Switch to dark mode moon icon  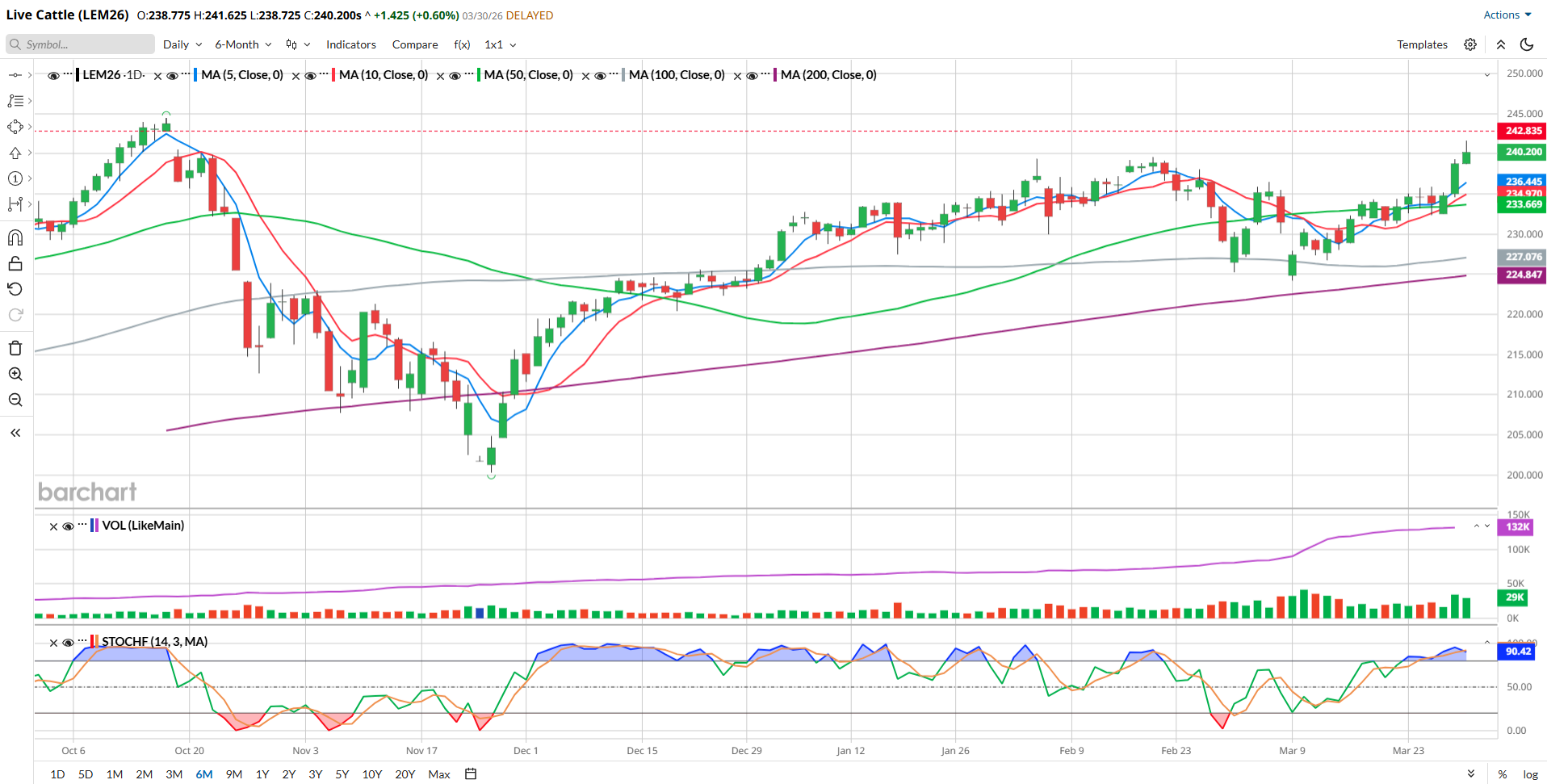(x=1526, y=44)
